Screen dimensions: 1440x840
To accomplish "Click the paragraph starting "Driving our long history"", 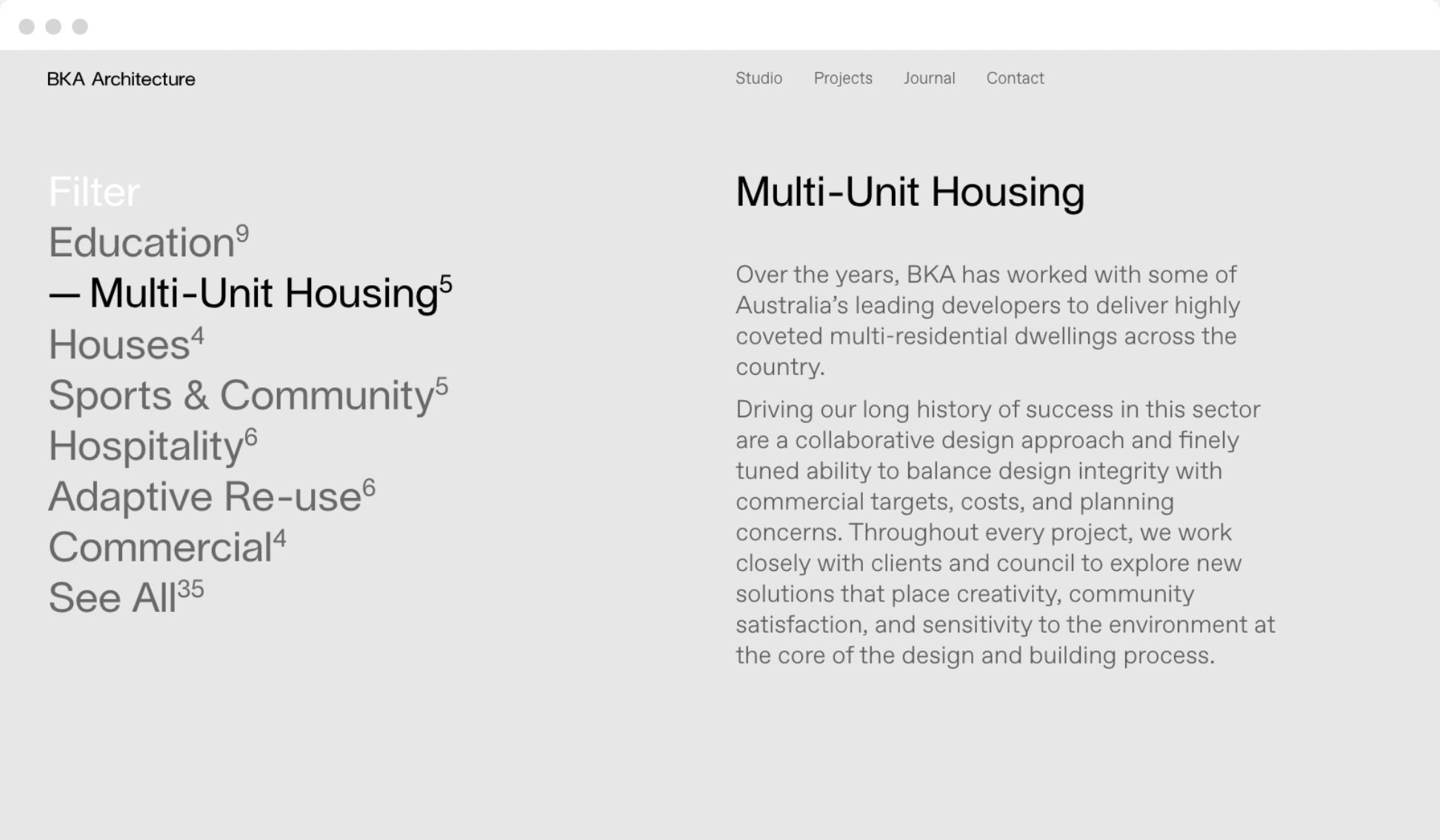I will (1004, 532).
